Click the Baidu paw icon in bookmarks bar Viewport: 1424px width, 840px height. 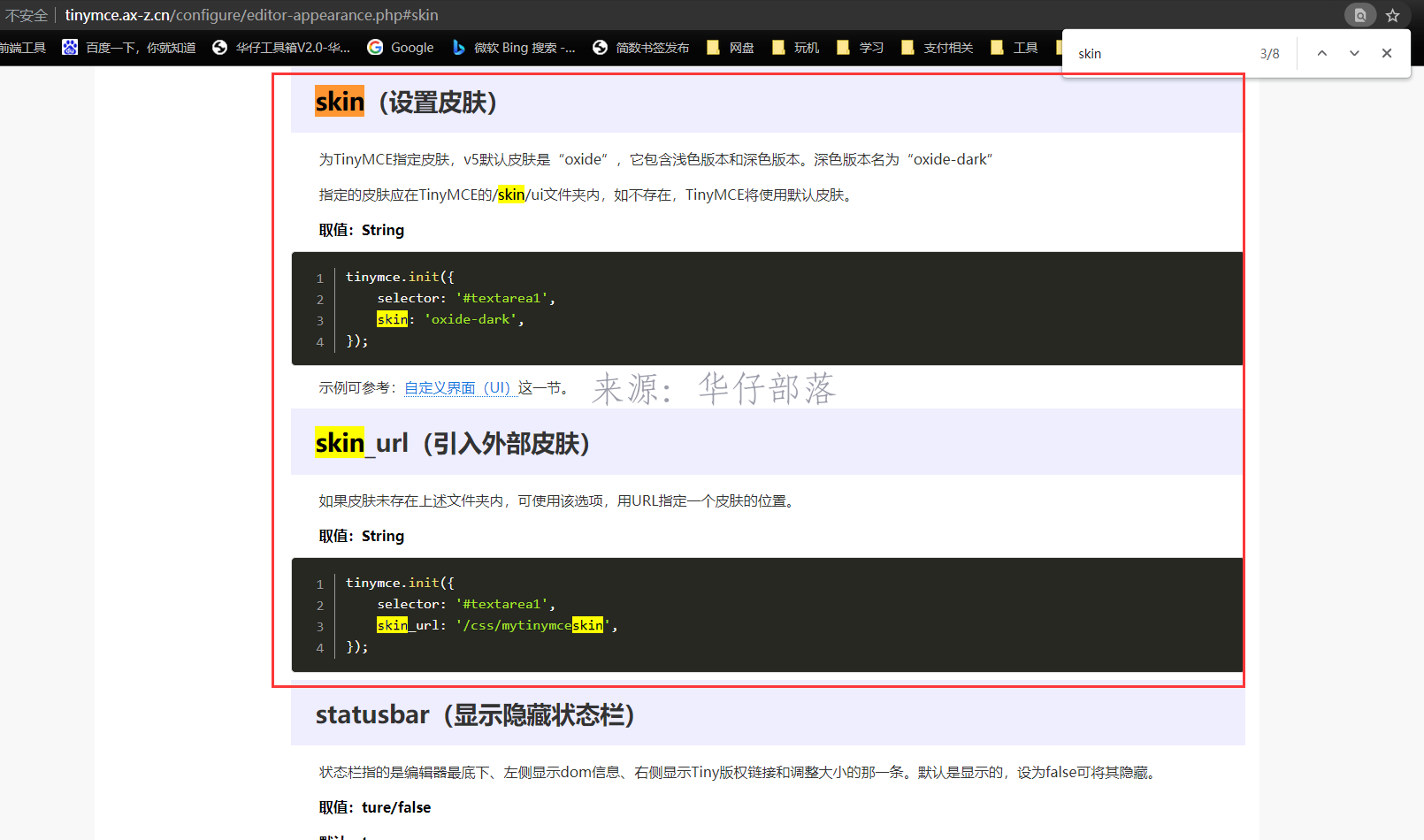click(70, 48)
